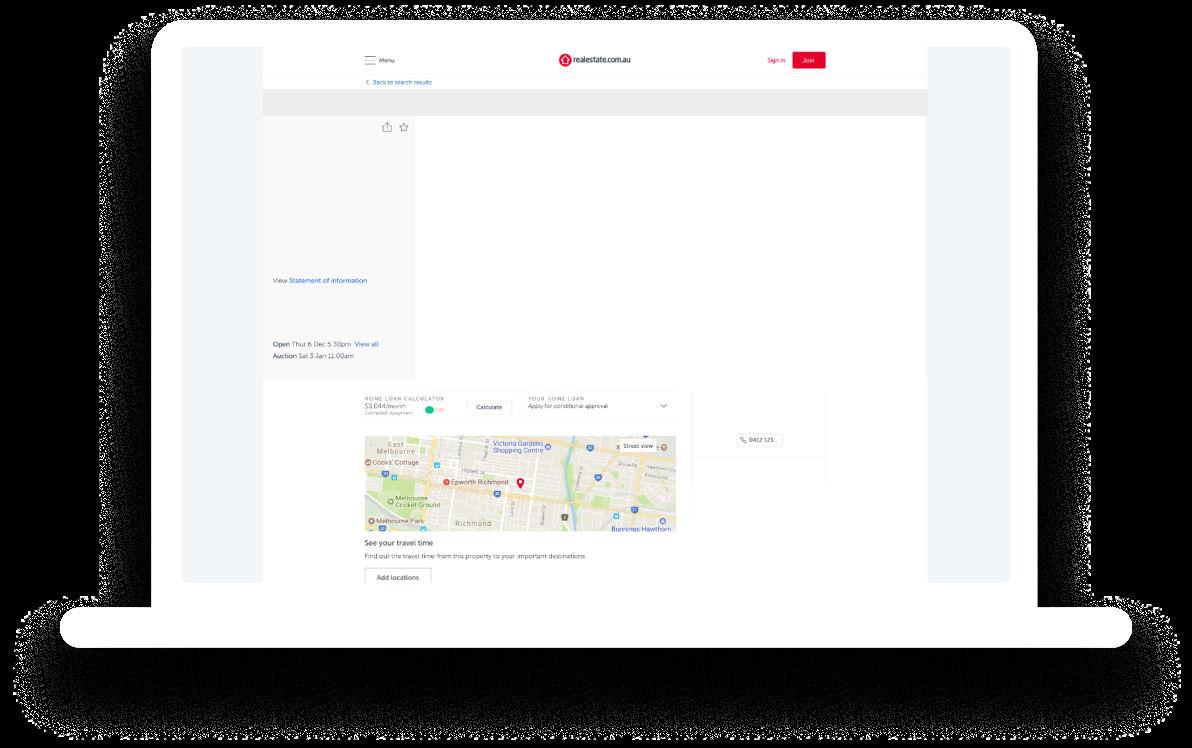Click View all open times link
Viewport: 1192px width, 748px height.
[x=366, y=344]
